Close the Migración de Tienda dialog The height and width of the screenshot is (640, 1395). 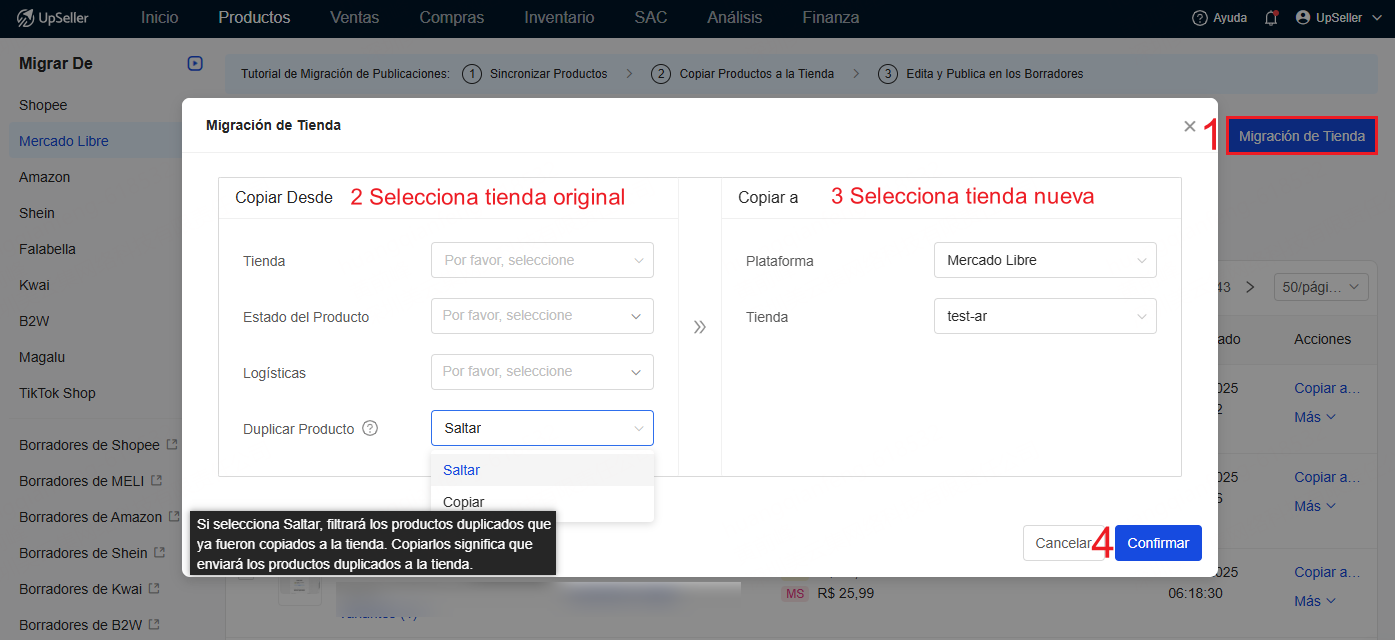1189,126
